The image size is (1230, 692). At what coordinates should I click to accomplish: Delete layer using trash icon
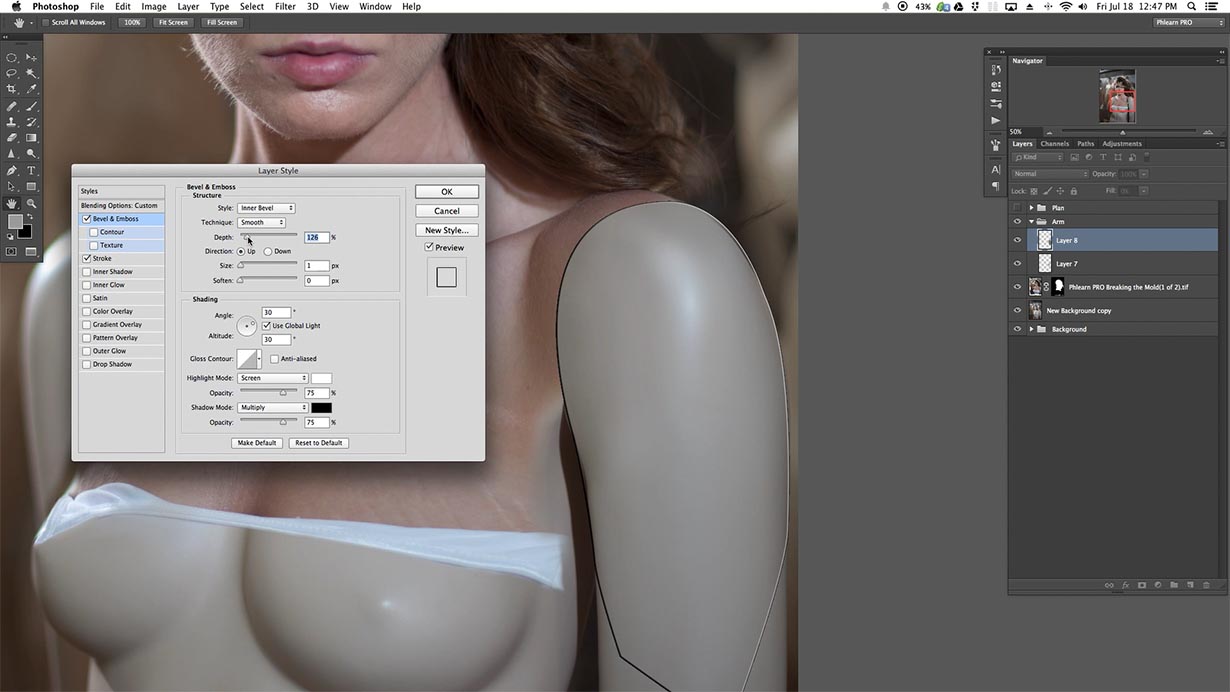(x=1206, y=585)
